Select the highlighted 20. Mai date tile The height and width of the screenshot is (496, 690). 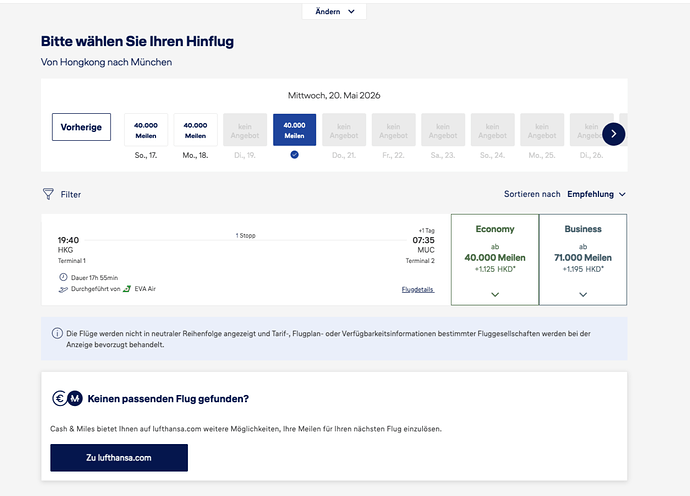[294, 130]
